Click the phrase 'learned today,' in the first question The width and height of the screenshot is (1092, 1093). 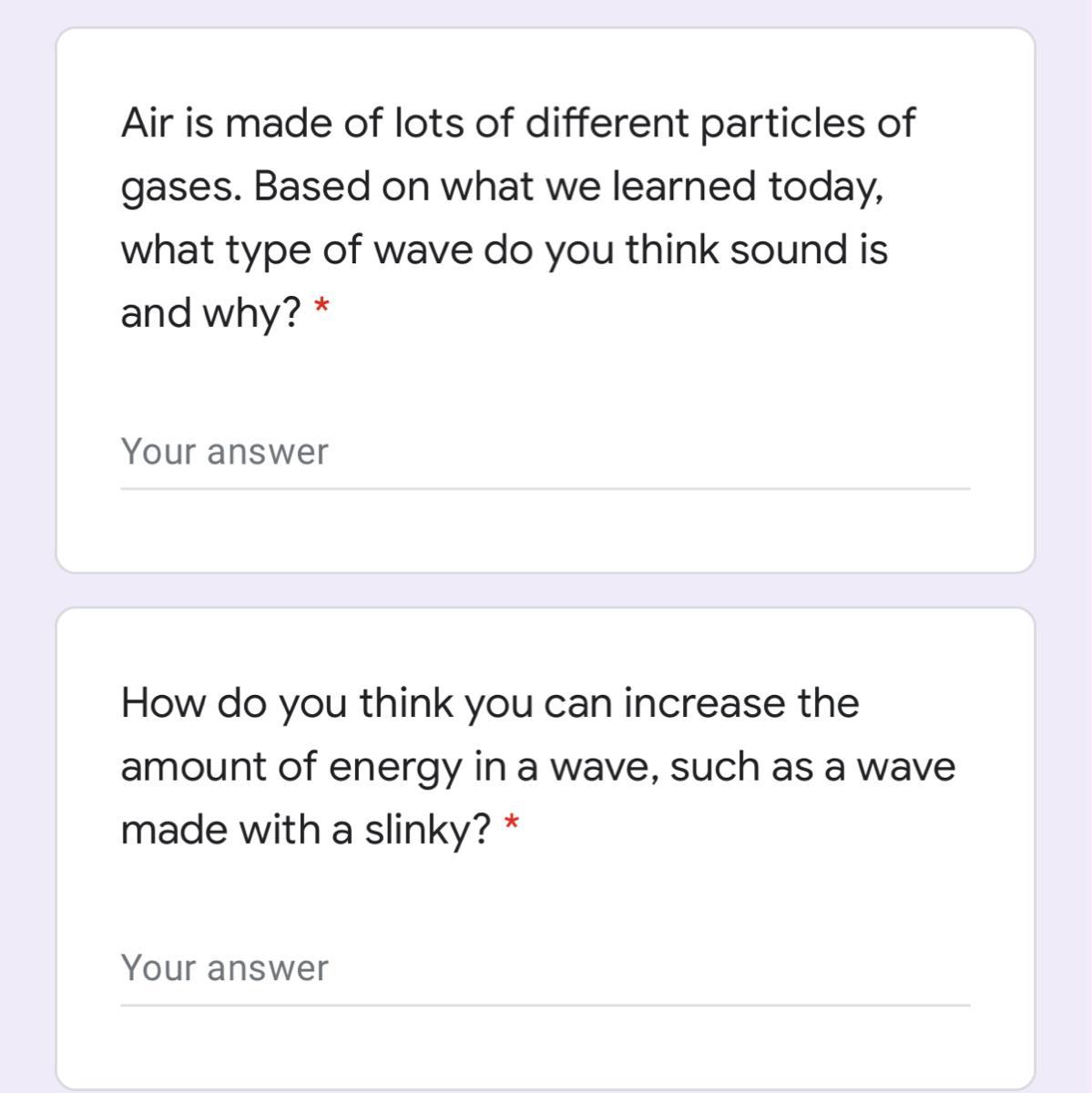(x=747, y=187)
